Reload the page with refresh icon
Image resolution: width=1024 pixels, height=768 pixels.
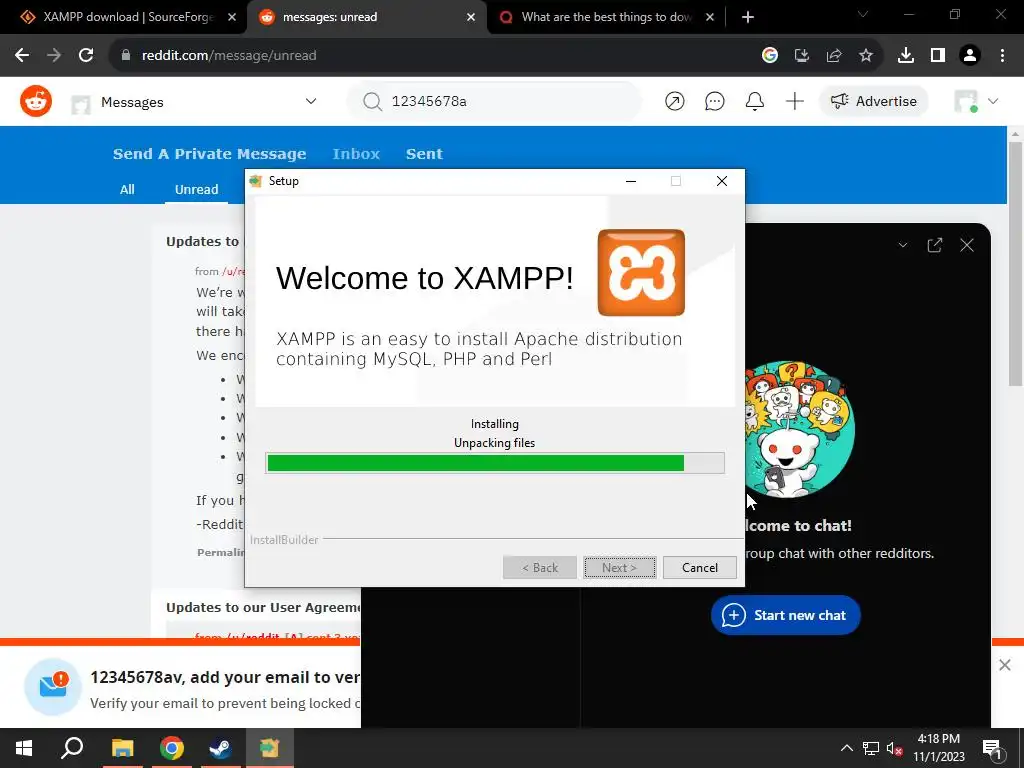[86, 56]
